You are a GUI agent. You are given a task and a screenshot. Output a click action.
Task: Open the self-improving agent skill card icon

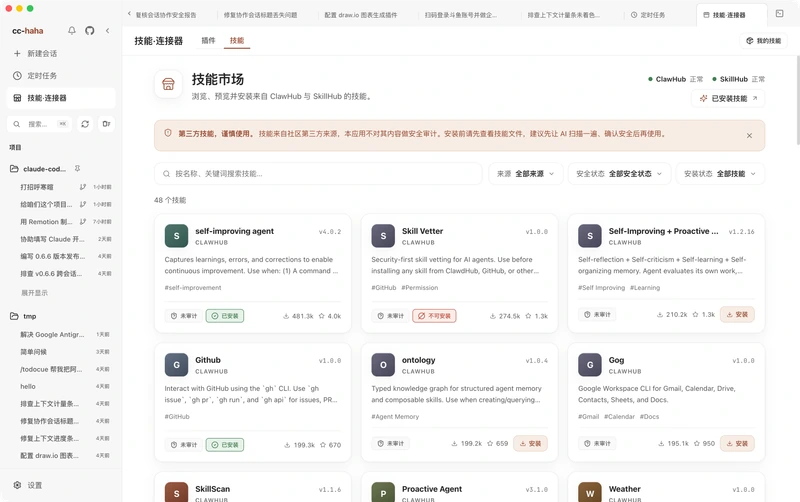coord(177,236)
